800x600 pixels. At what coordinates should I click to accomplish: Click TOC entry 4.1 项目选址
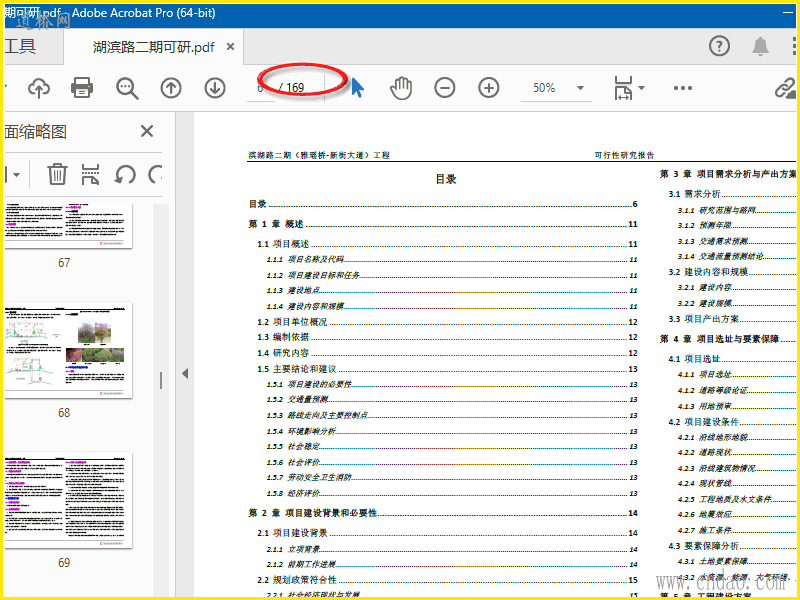coord(732,359)
